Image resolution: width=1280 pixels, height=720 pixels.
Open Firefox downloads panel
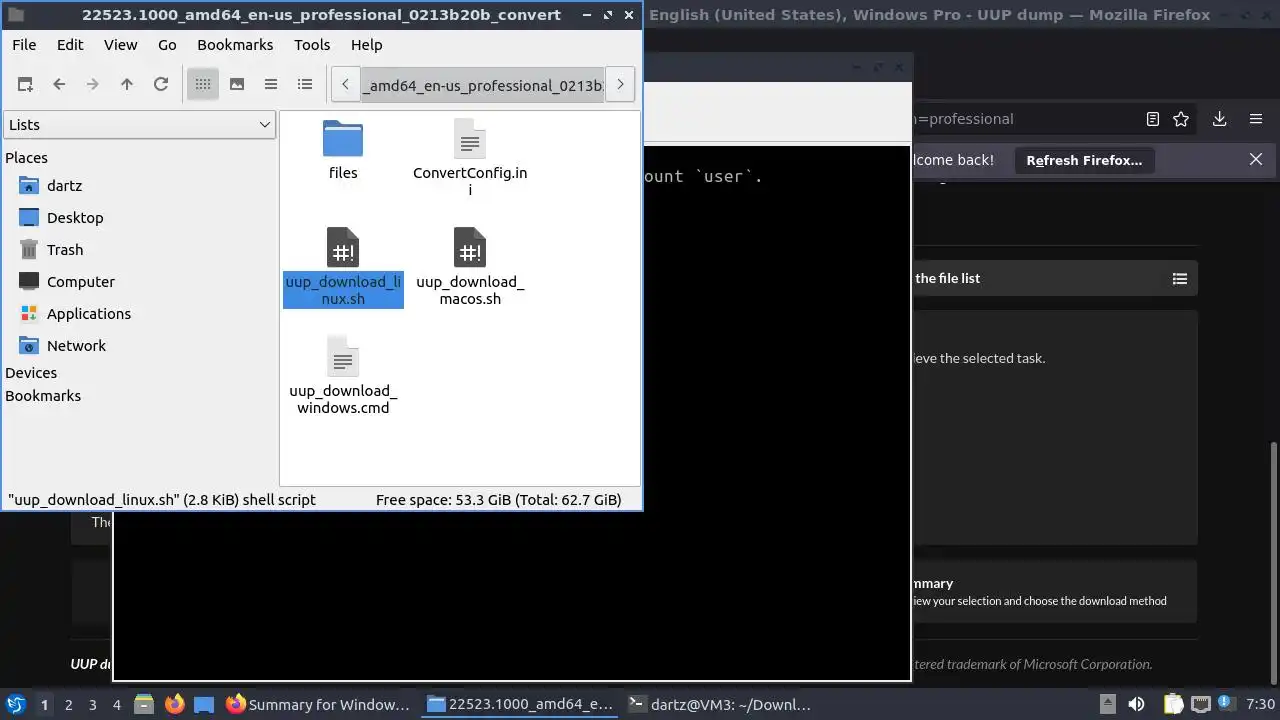click(1219, 119)
